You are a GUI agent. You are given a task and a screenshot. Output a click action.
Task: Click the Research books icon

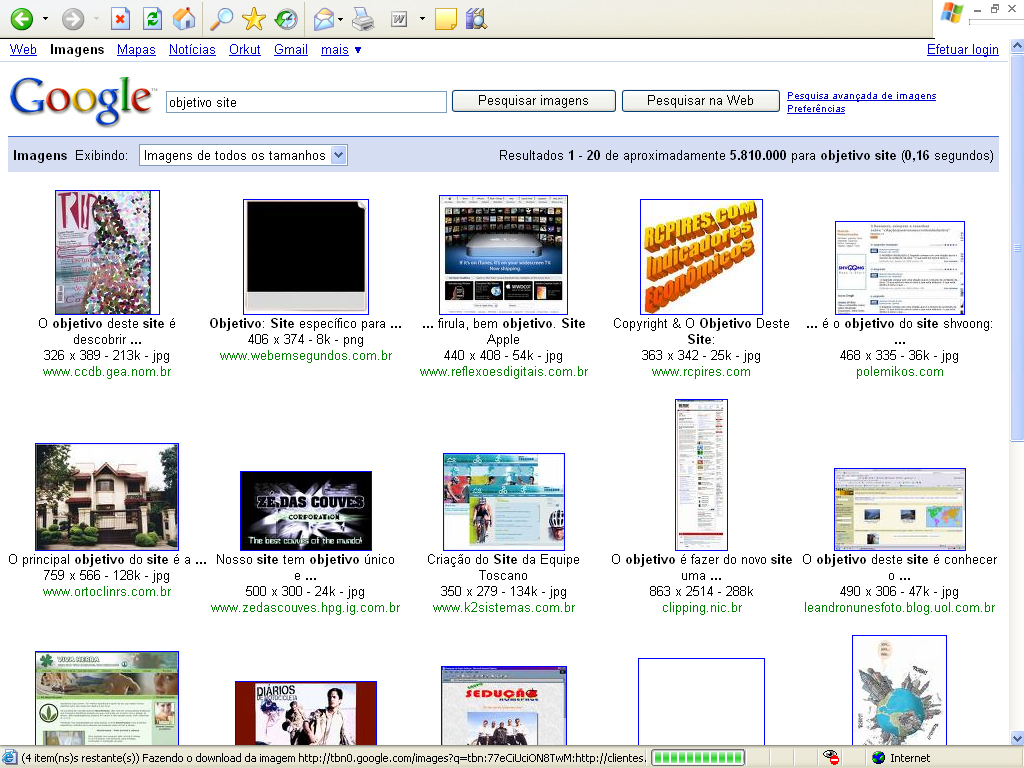[x=476, y=18]
